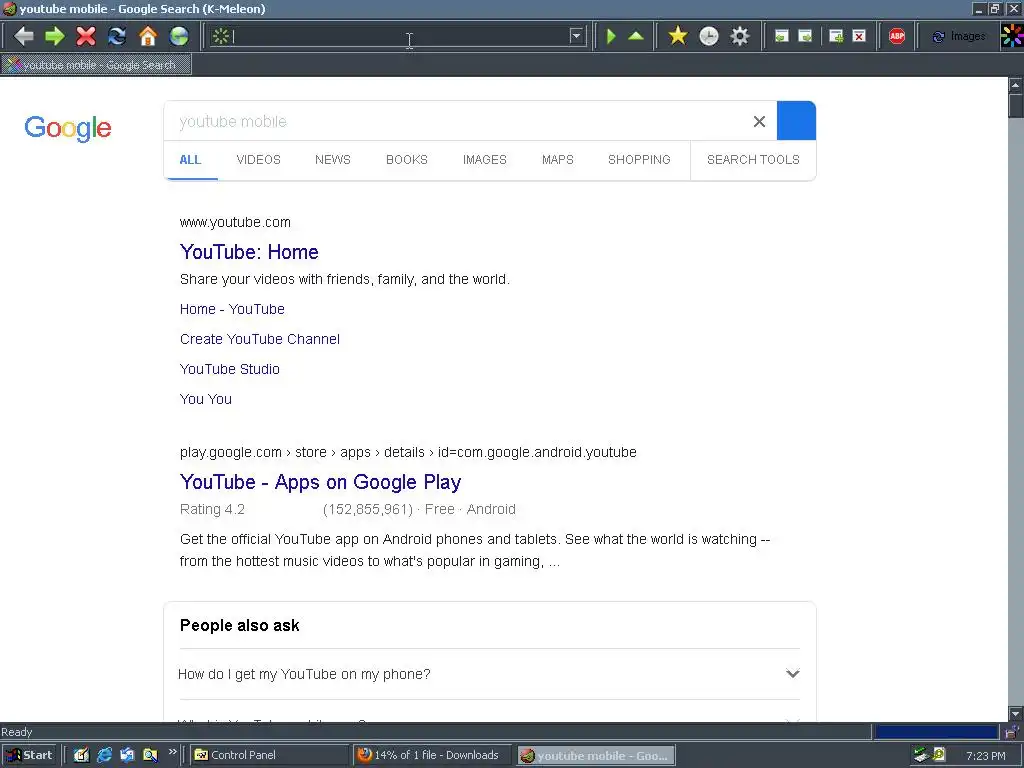The image size is (1024, 768).
Task: Stop loading with the red X icon
Action: pos(86,36)
